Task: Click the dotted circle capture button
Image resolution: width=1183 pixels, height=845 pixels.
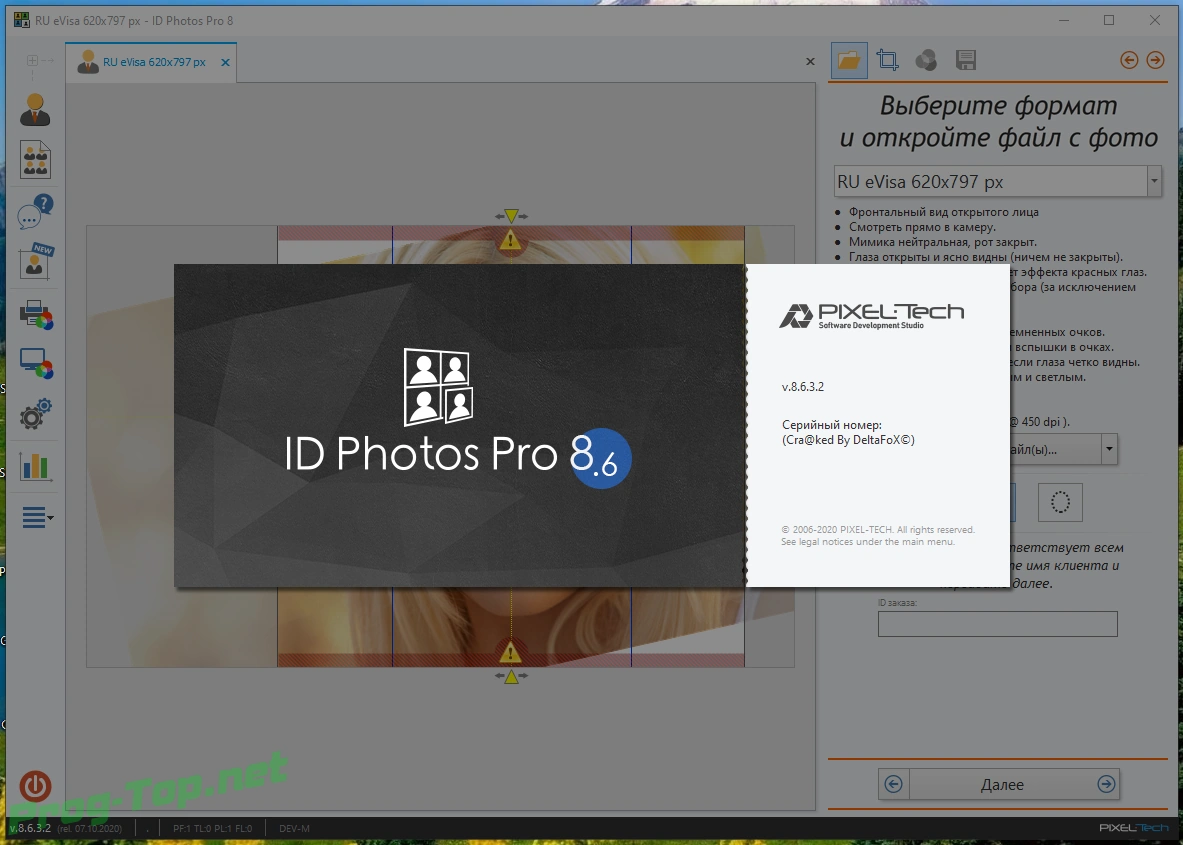Action: point(1060,502)
